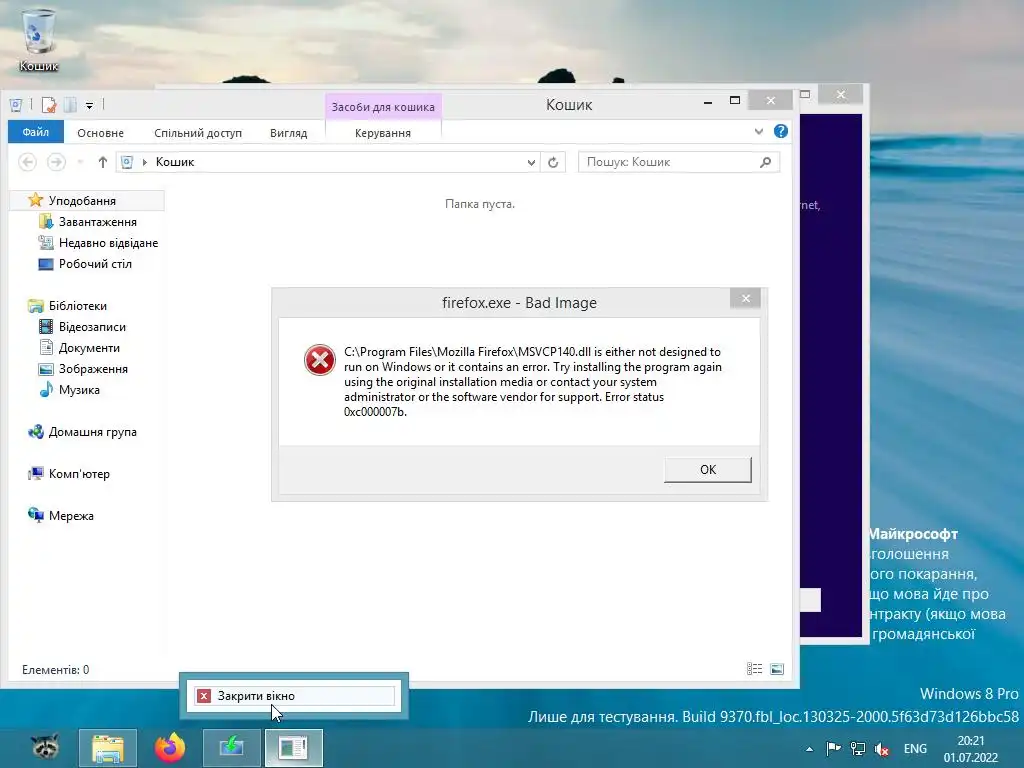Open Недавно відвідане in the sidebar
1024x768 pixels.
tap(108, 242)
